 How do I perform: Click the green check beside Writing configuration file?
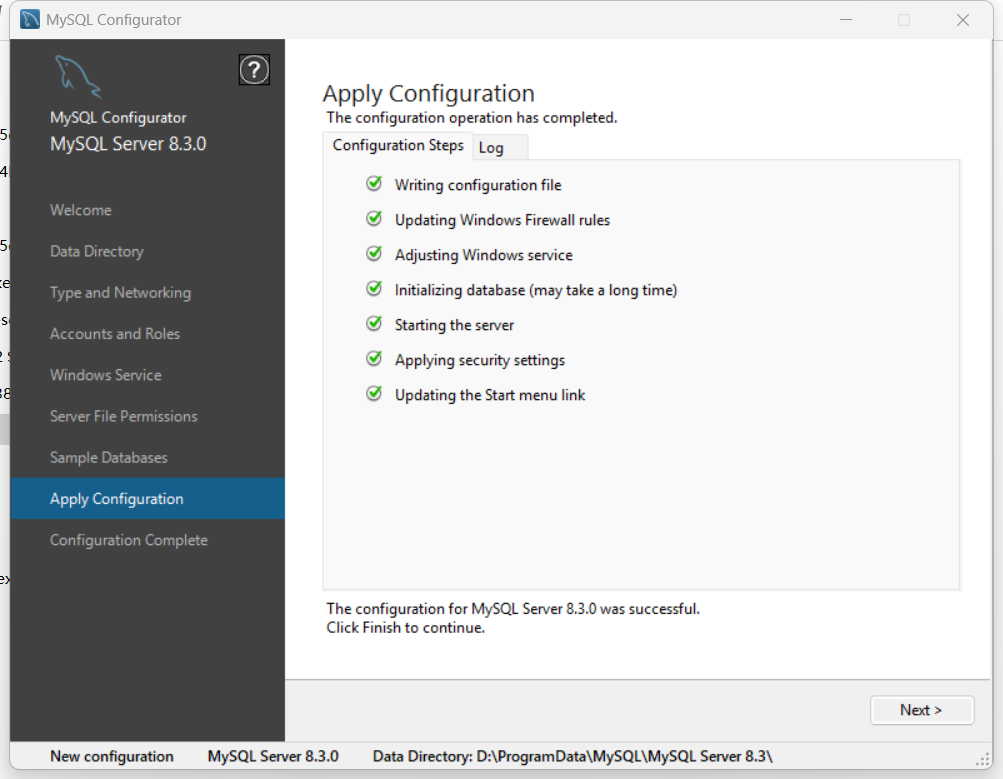(x=374, y=184)
